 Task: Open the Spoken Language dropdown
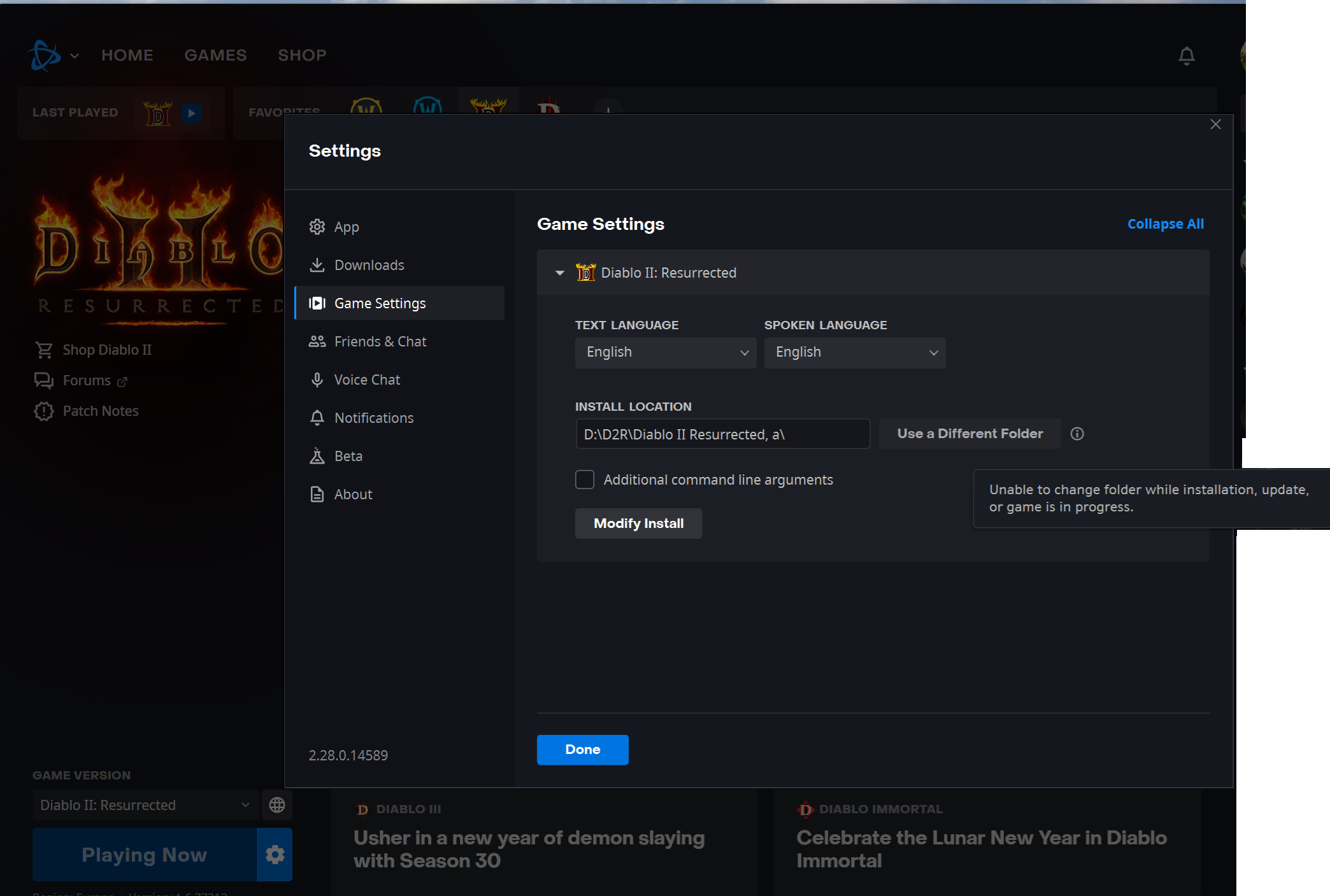[x=854, y=352]
